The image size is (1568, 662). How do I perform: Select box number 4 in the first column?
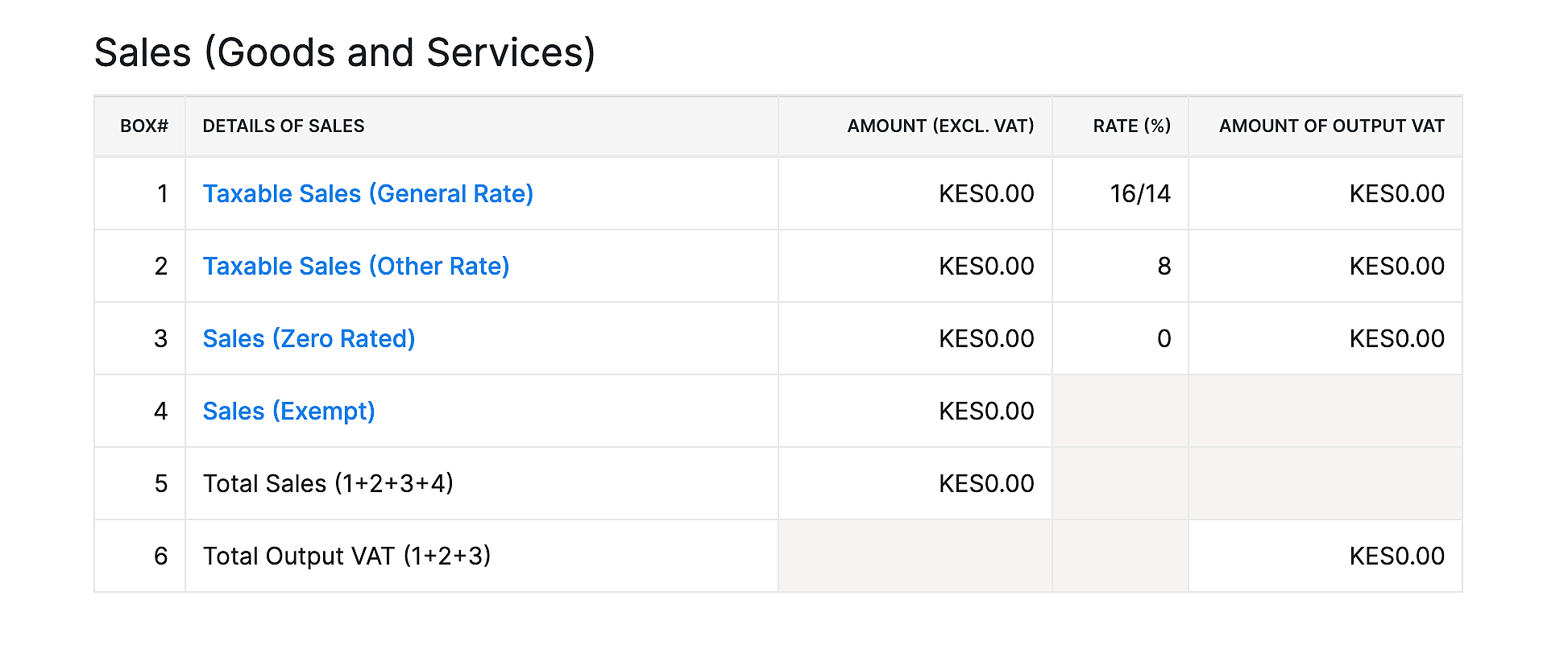162,411
